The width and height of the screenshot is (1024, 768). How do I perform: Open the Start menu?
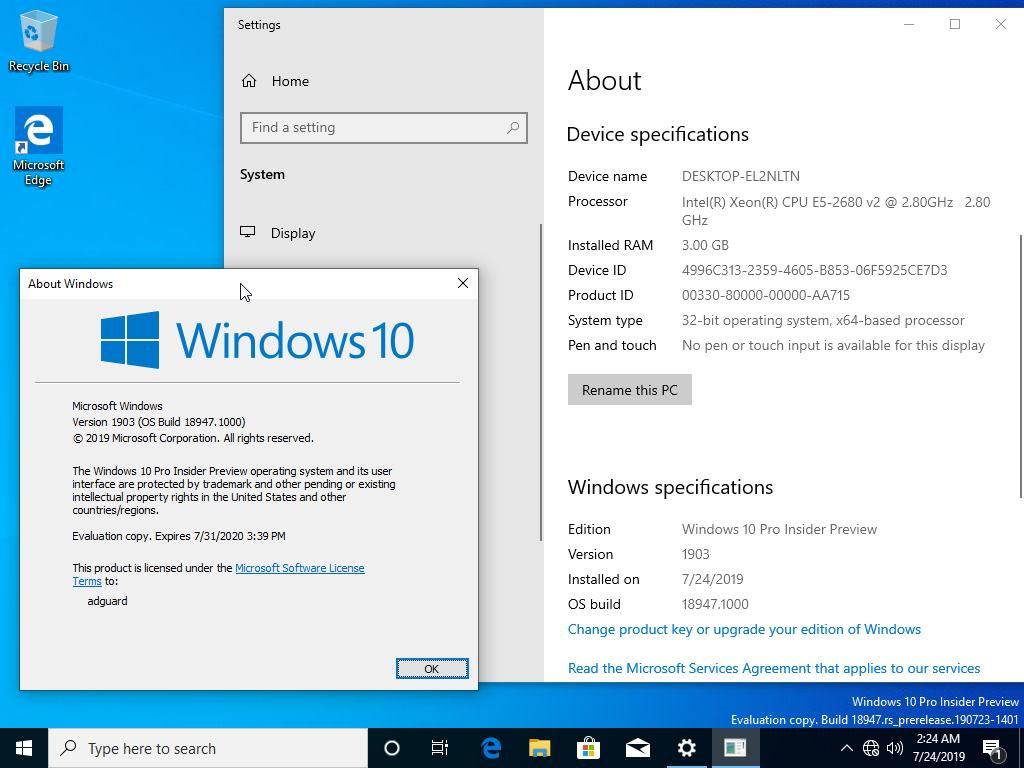tap(24, 748)
